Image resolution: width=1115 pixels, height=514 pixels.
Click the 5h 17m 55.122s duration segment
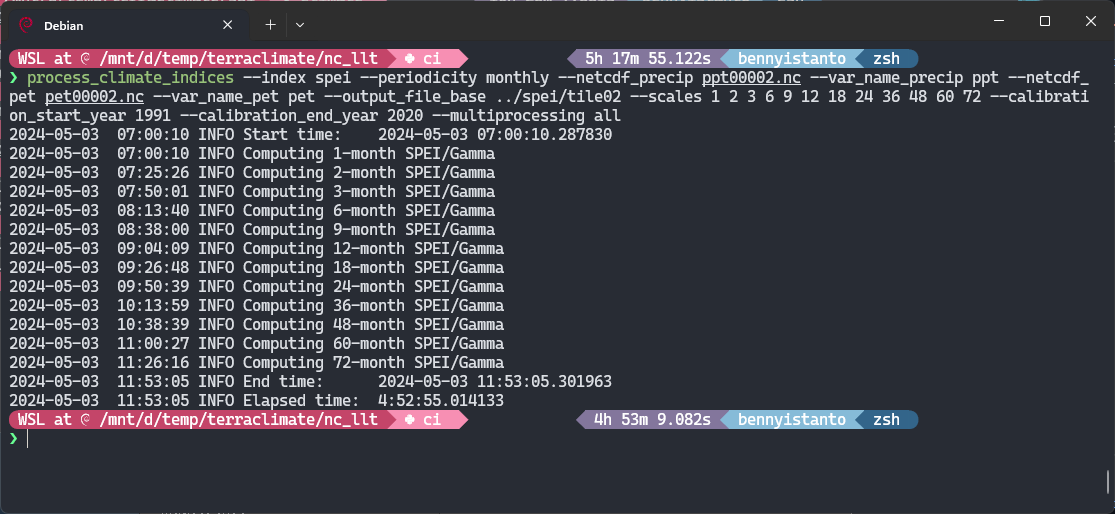point(648,58)
